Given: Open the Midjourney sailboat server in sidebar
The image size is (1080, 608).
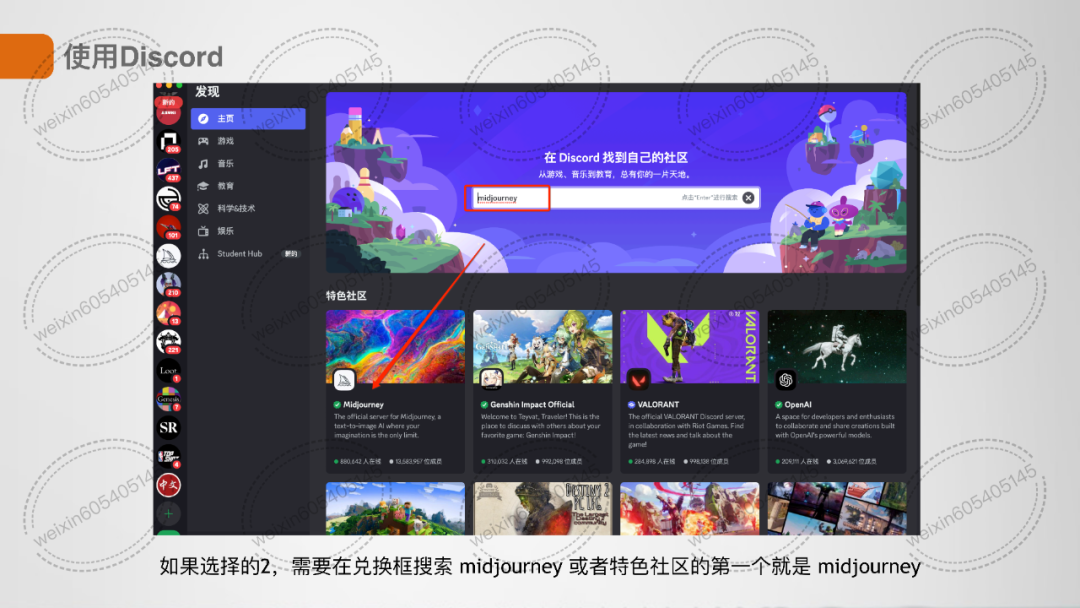Looking at the screenshot, I should click(x=168, y=255).
